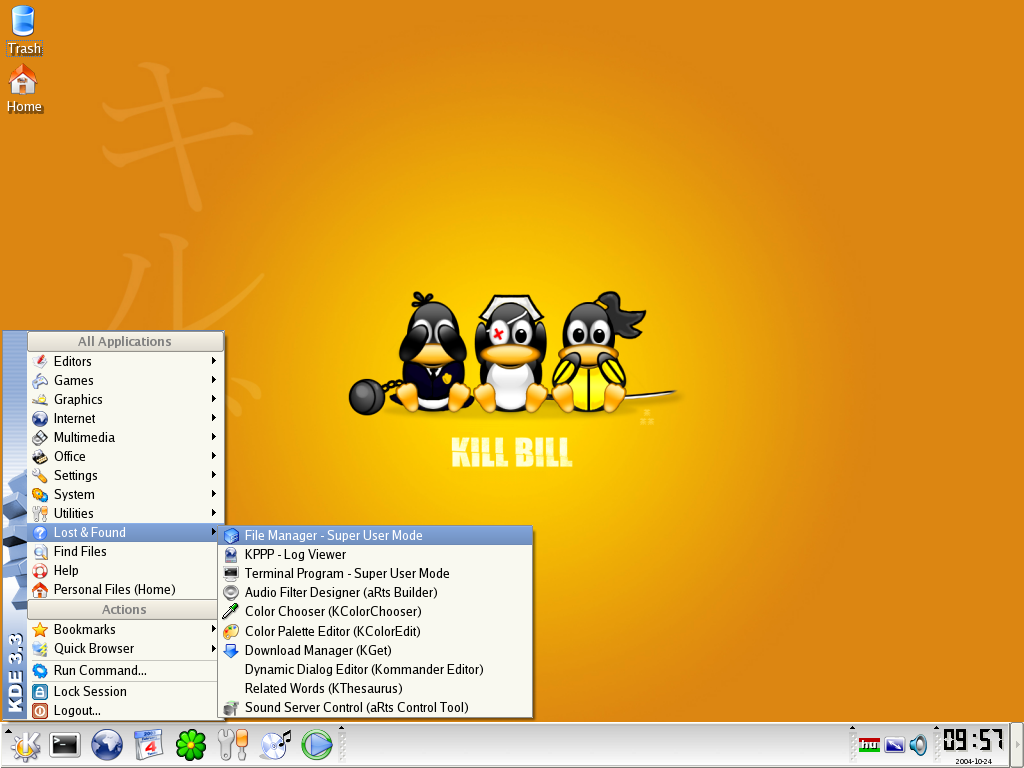Viewport: 1024px width, 768px height.
Task: Launch the terminal from the panel
Action: [65, 744]
